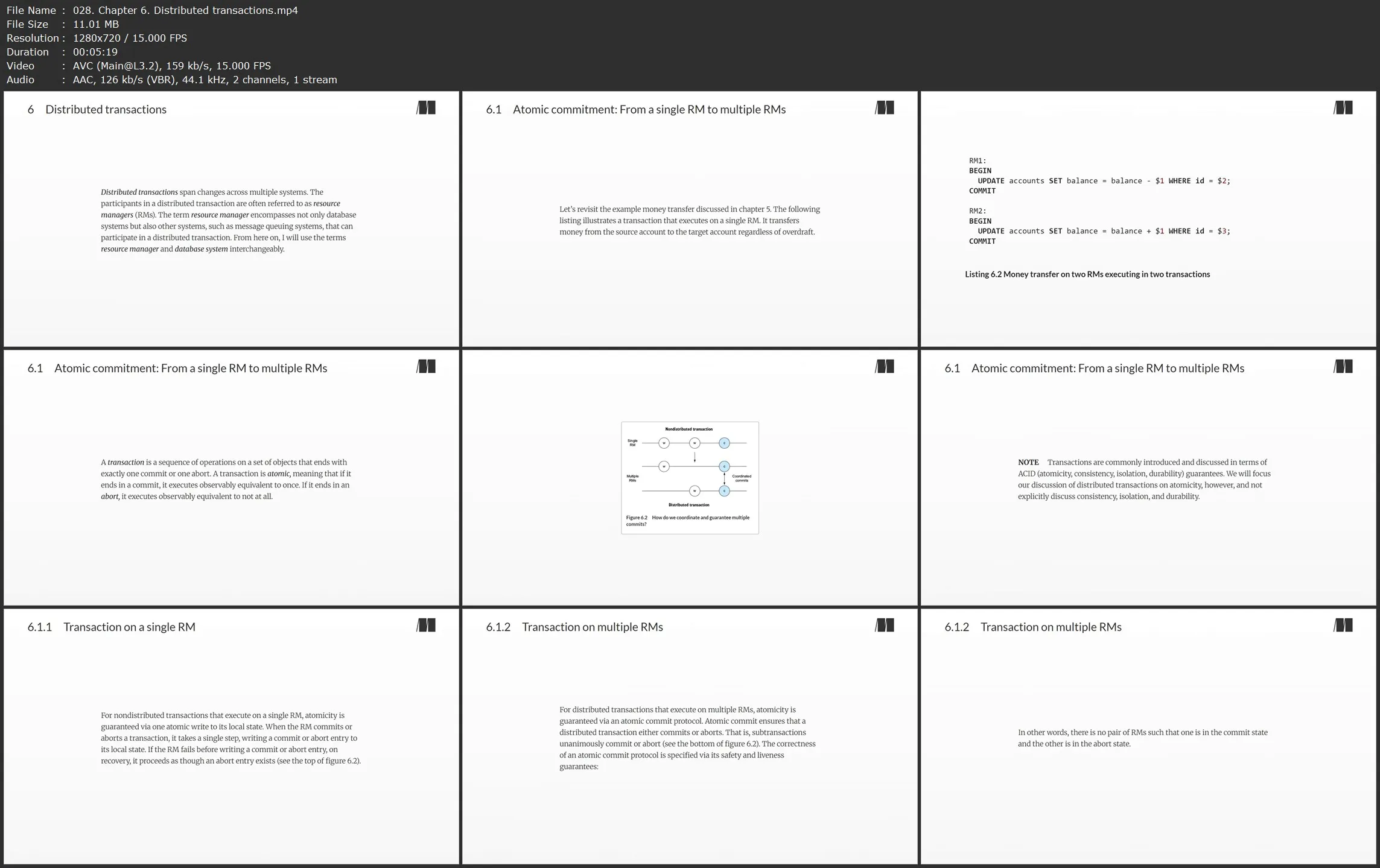
Task: Click Listing 6.2 Money transfer caption
Action: pyautogui.click(x=1087, y=274)
